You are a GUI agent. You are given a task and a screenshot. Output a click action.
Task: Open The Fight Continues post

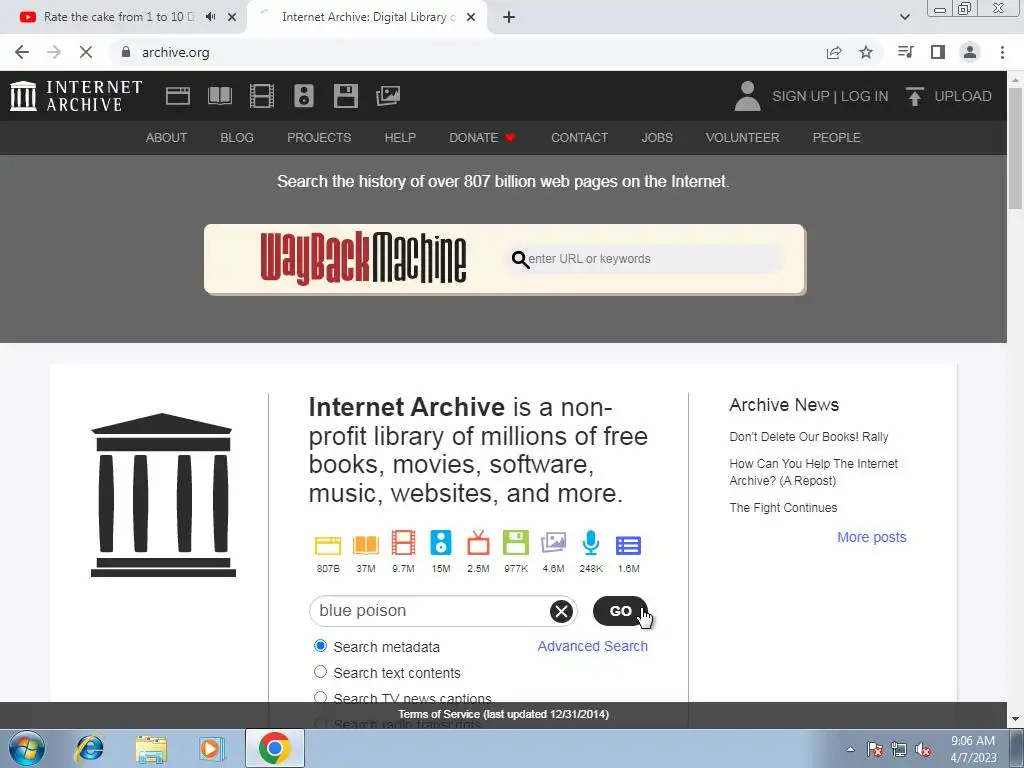[x=783, y=507]
